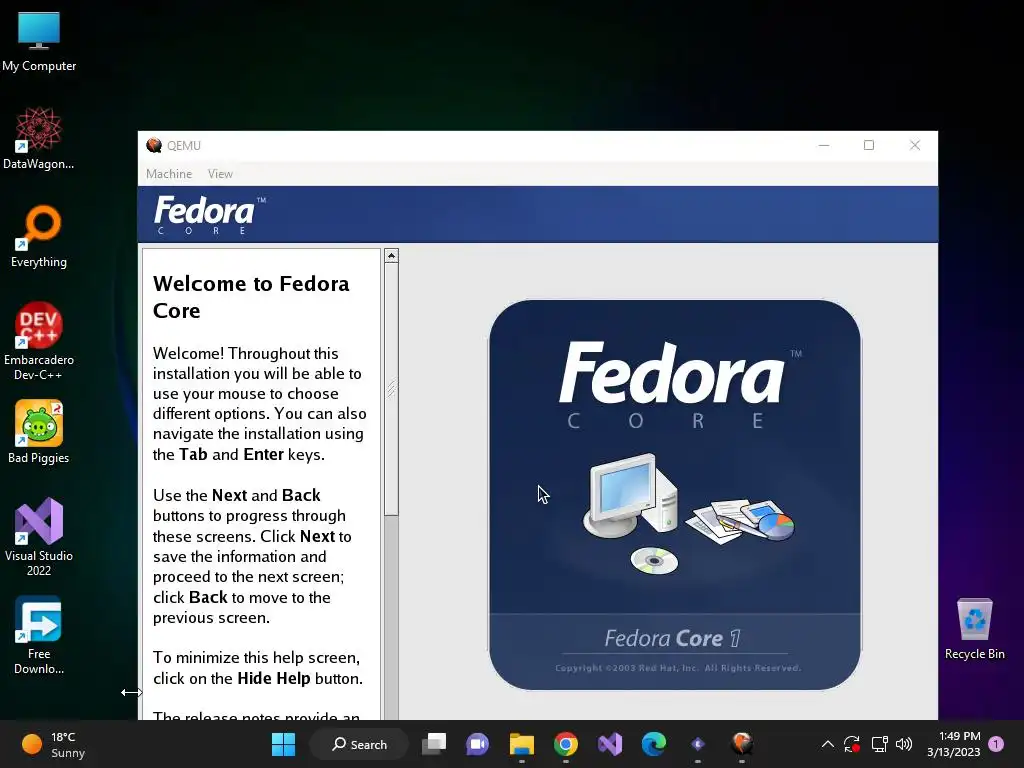The width and height of the screenshot is (1024, 768).
Task: Open Microsoft Edge from the taskbar
Action: pos(654,744)
